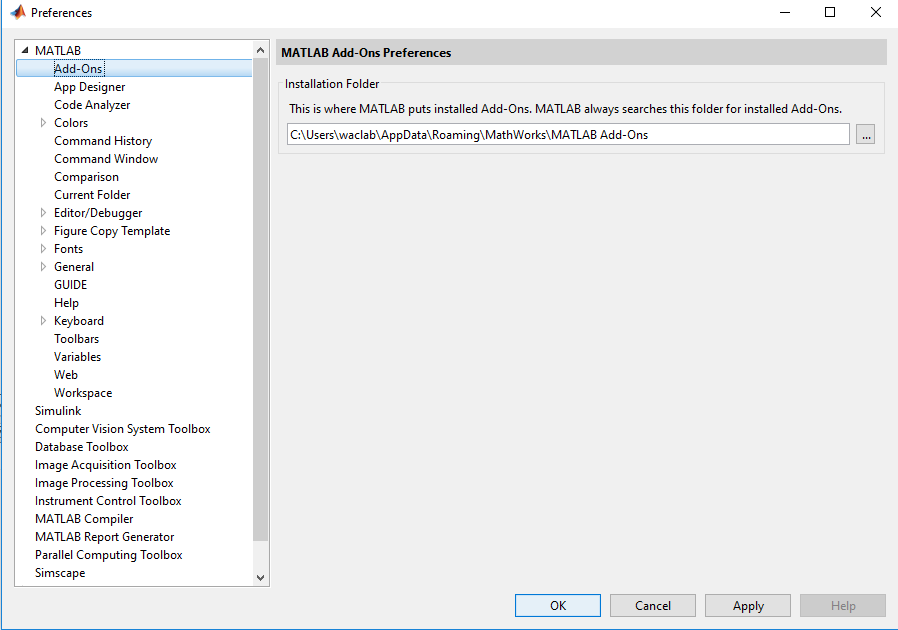Select the Editor/Debugger item
The image size is (898, 630).
98,213
